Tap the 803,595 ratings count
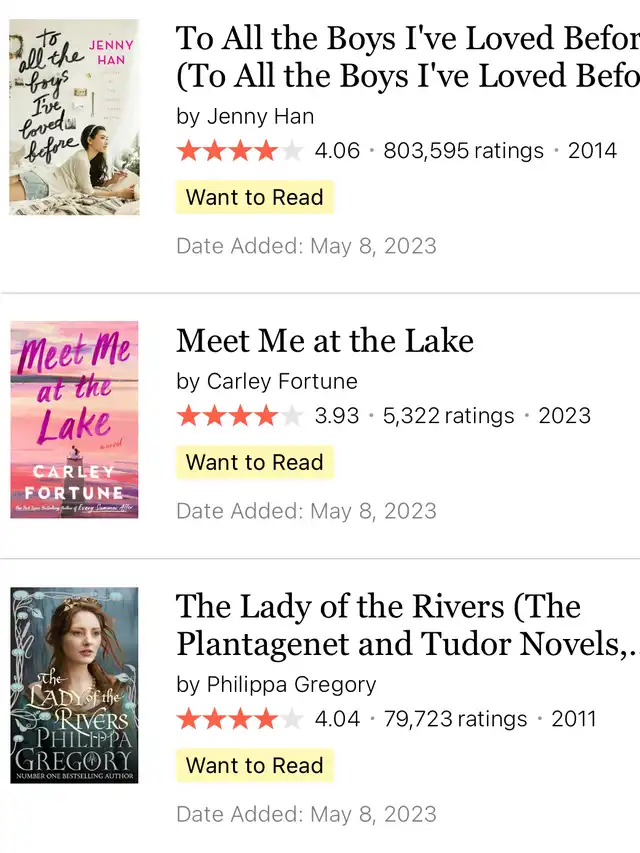Screen dimensions: 640x853 463,151
